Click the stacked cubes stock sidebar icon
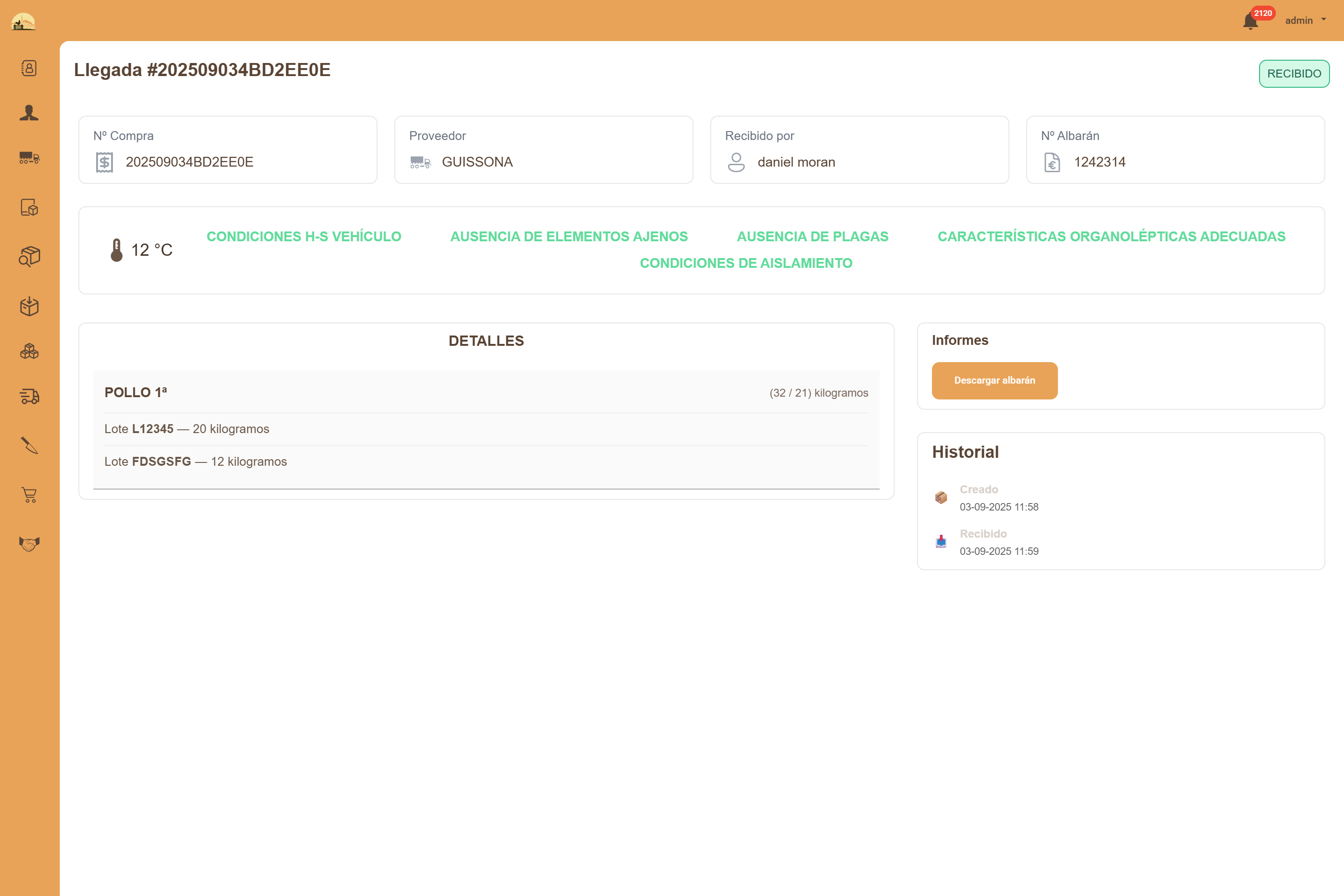Screen dimensions: 1344x896 pyautogui.click(x=29, y=351)
